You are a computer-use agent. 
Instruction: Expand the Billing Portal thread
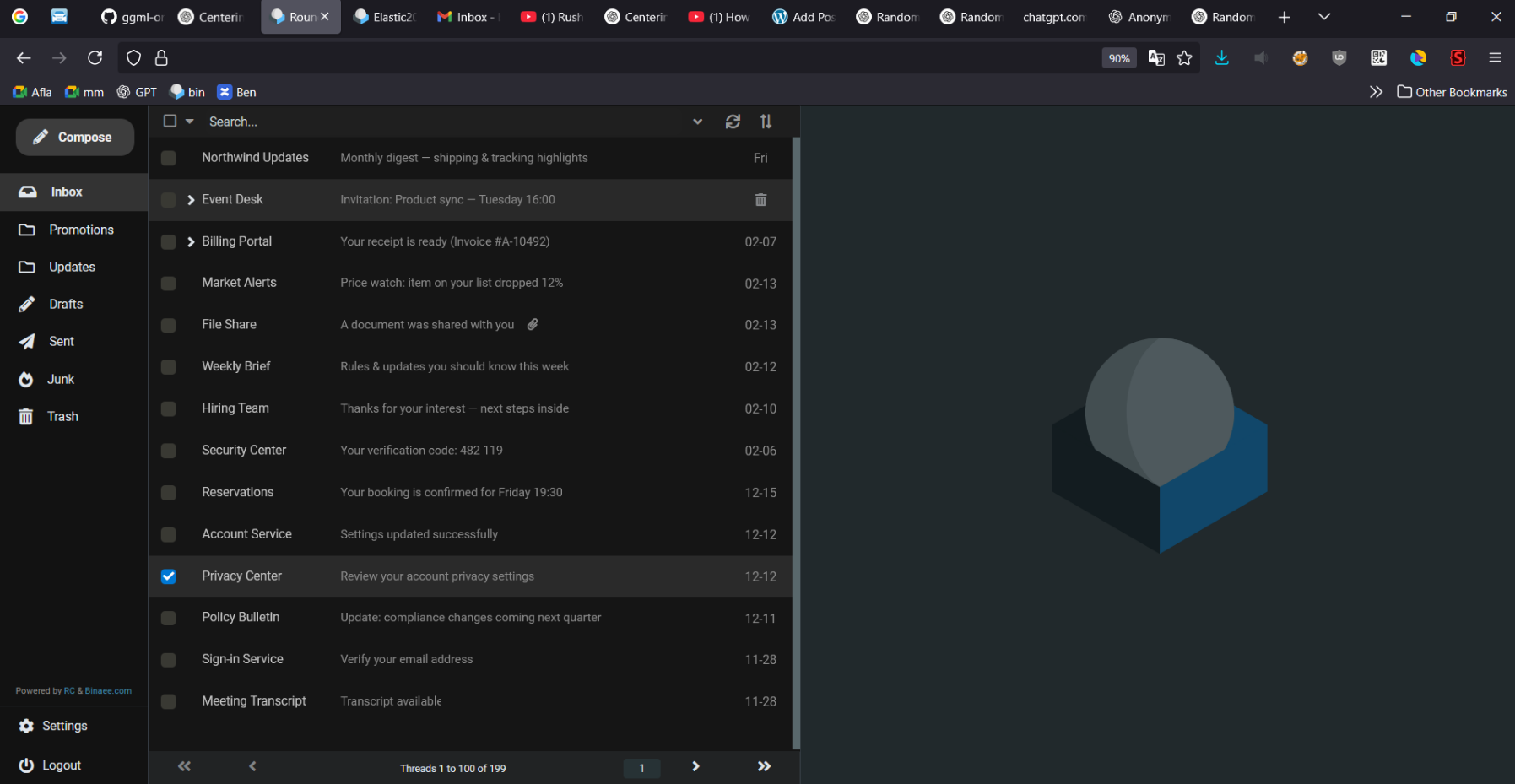click(191, 242)
